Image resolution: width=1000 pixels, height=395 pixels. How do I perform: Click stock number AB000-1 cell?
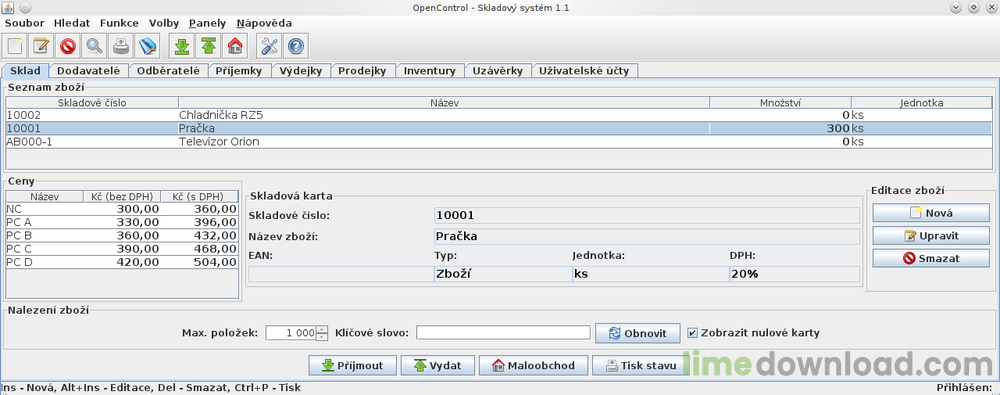[92, 141]
